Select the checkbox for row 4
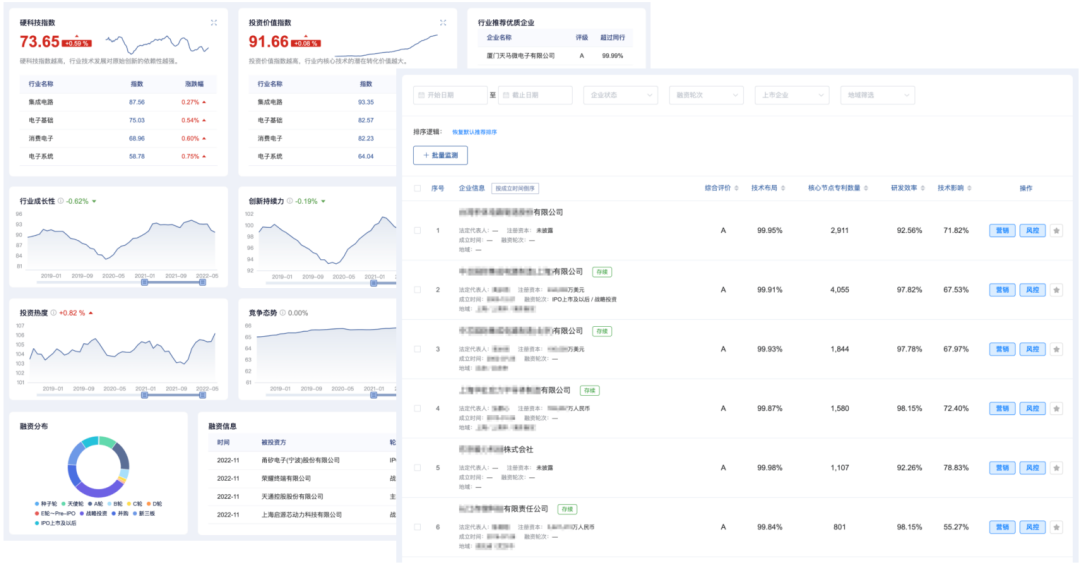 (x=418, y=408)
